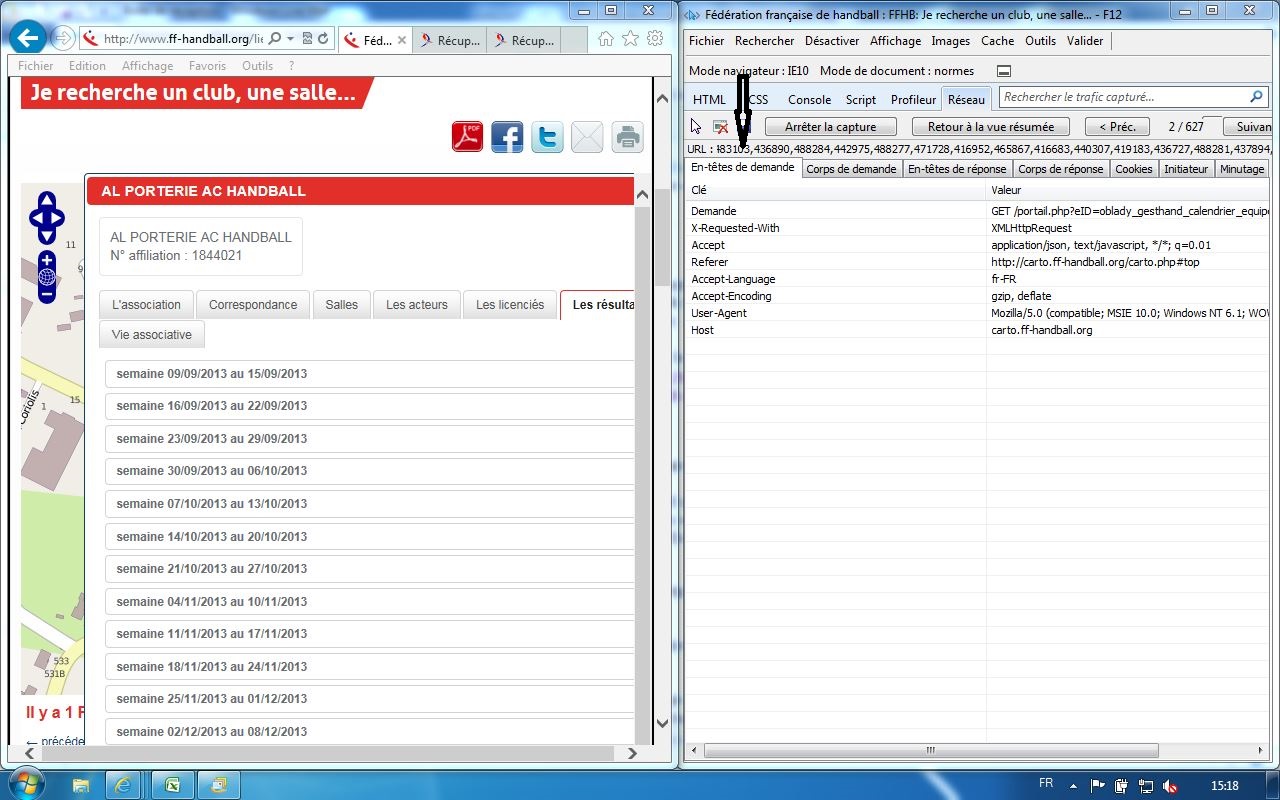Refresh the page with the reload icon
Image resolution: width=1280 pixels, height=800 pixels.
coord(323,39)
